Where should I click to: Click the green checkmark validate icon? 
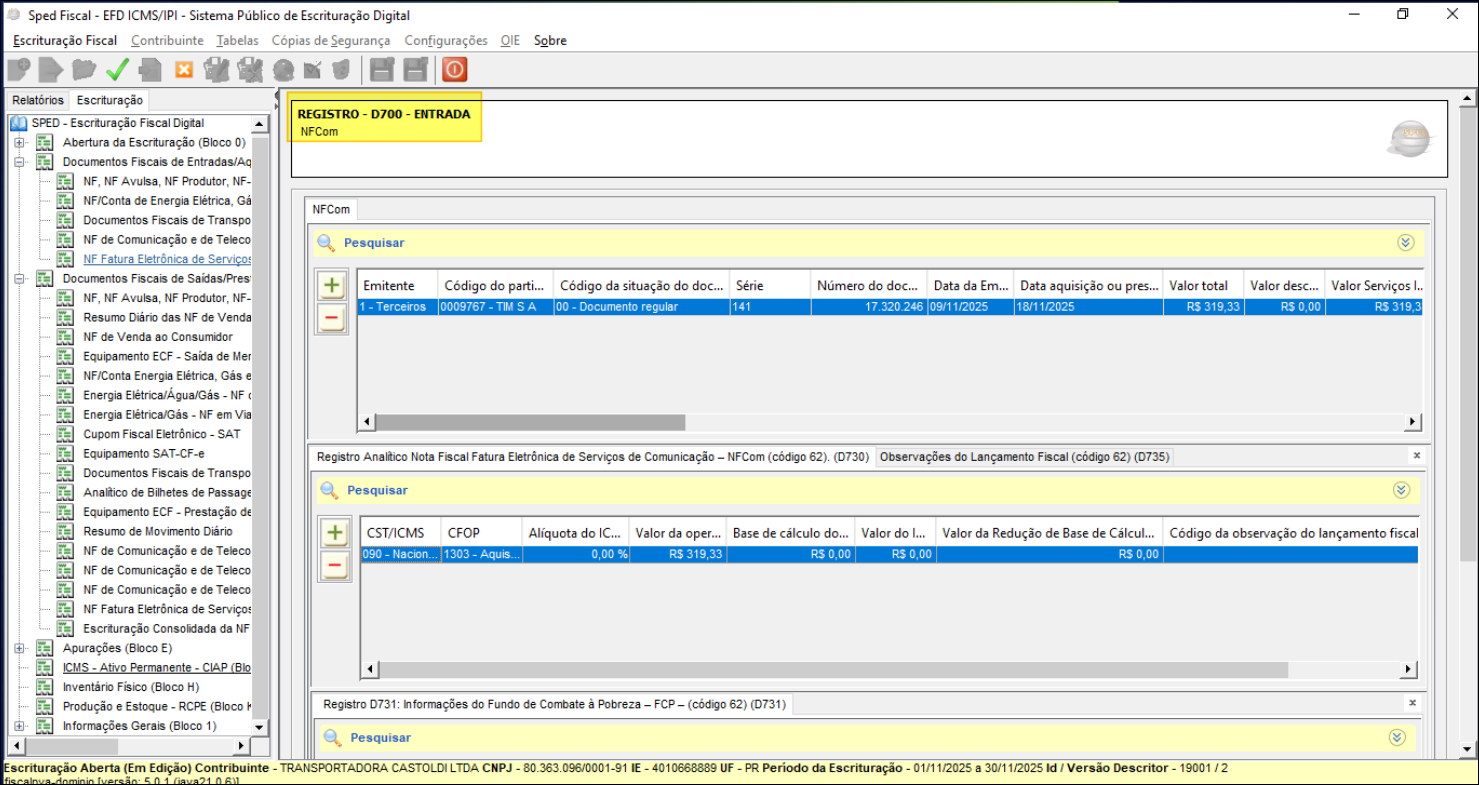[x=117, y=69]
